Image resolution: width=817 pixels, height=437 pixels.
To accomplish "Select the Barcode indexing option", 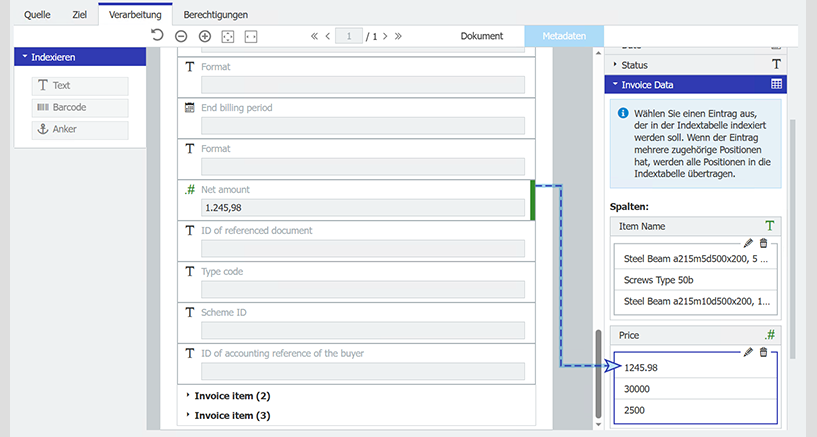I will click(x=80, y=108).
